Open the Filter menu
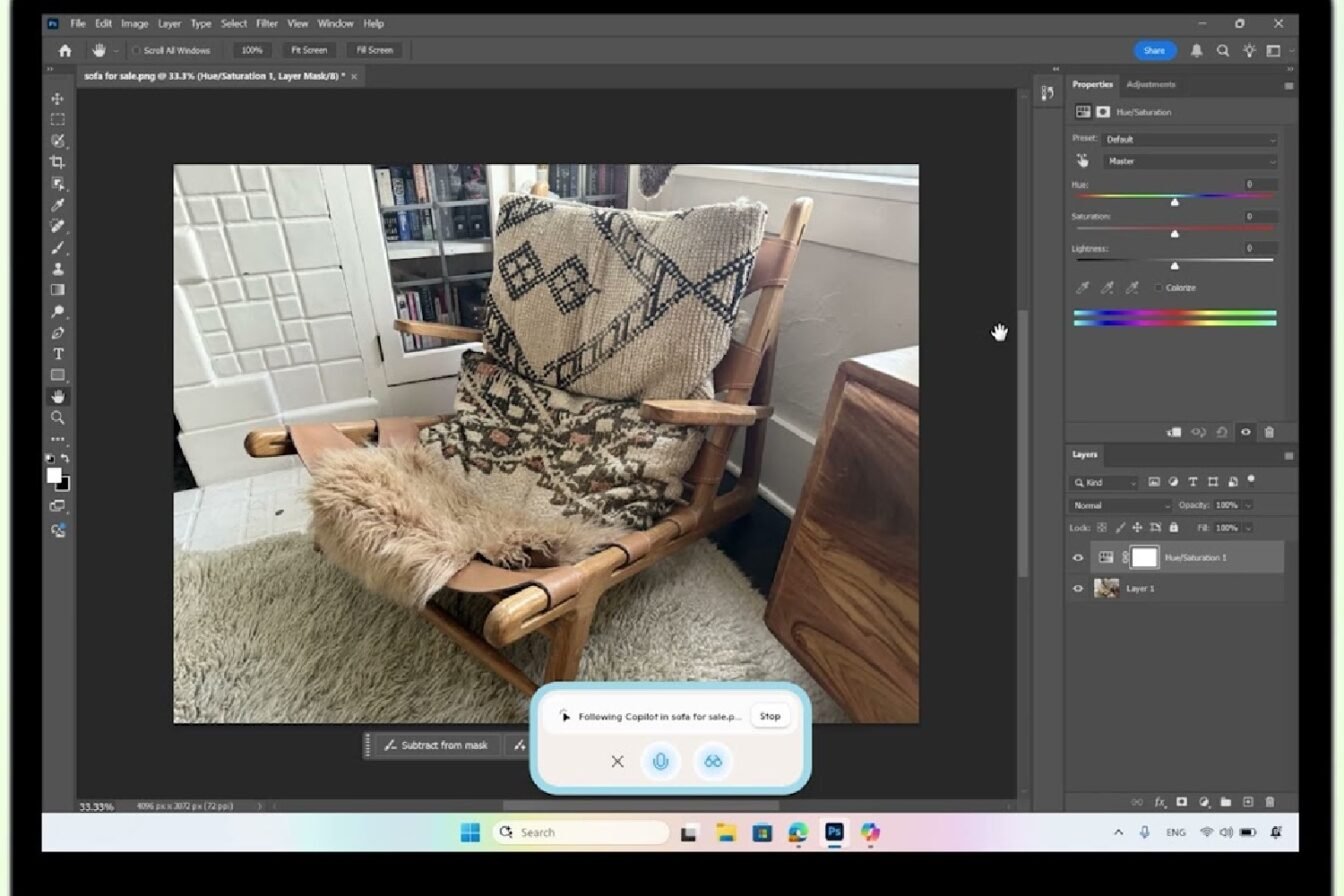1344x896 pixels. [267, 23]
